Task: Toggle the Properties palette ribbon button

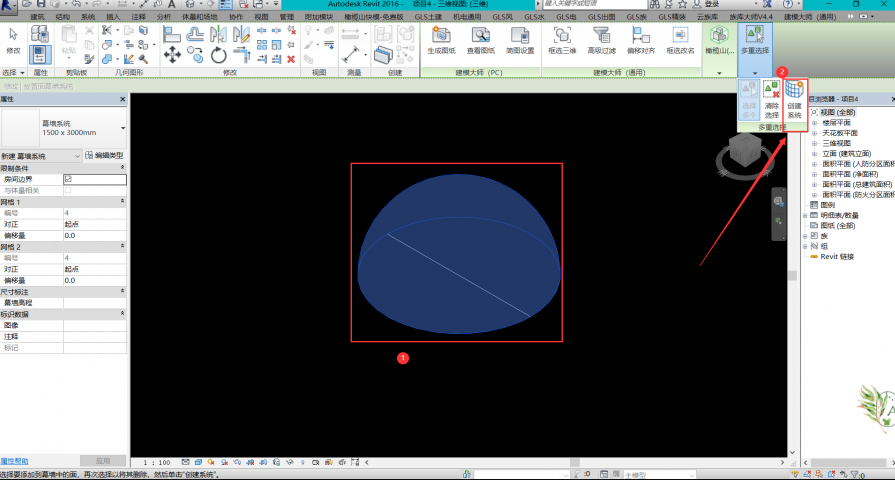Action: 39,55
